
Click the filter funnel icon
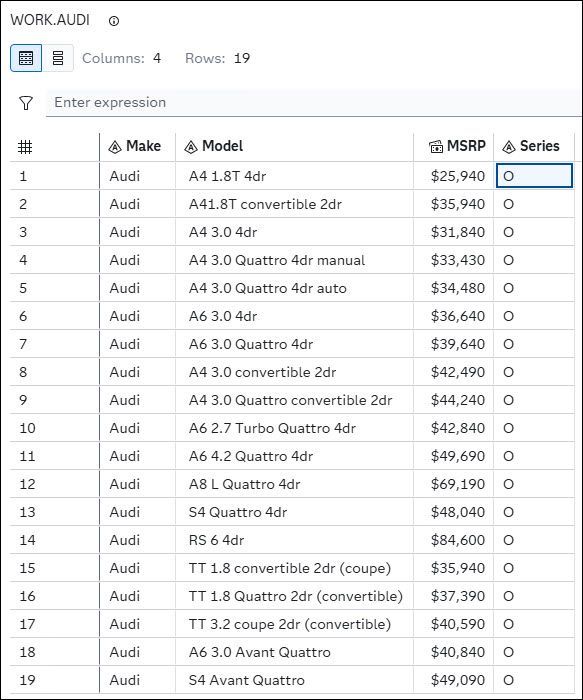26,103
